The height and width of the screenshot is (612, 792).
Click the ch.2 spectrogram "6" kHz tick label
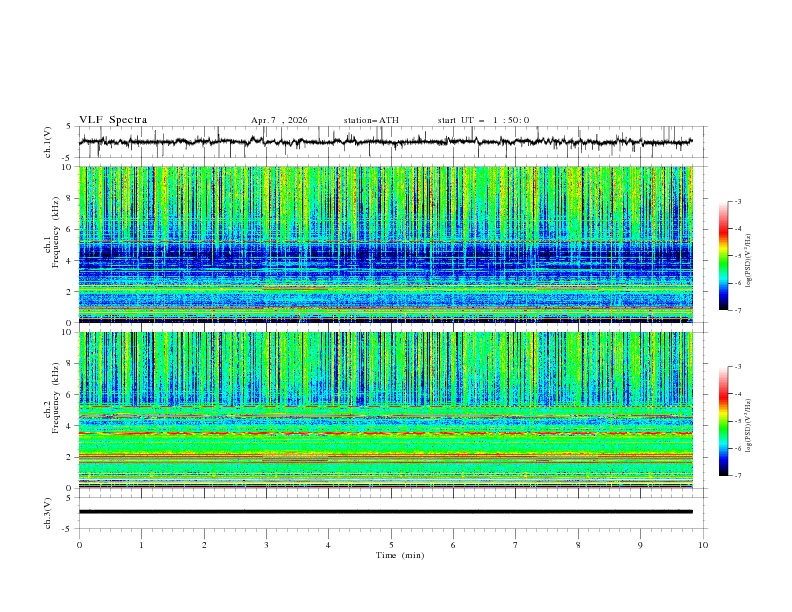[x=70, y=394]
